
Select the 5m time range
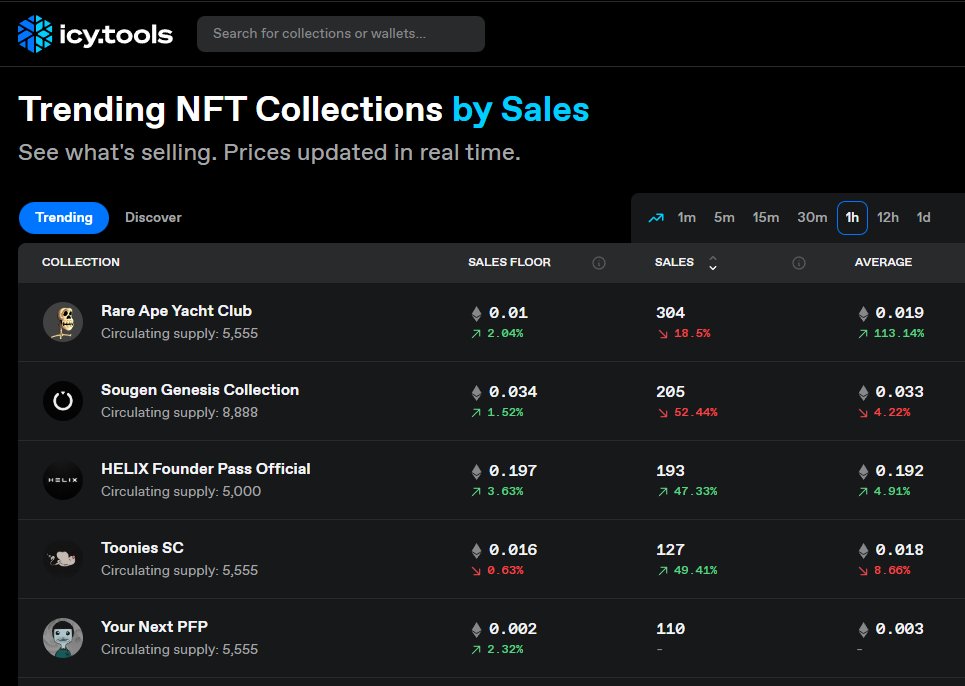724,218
